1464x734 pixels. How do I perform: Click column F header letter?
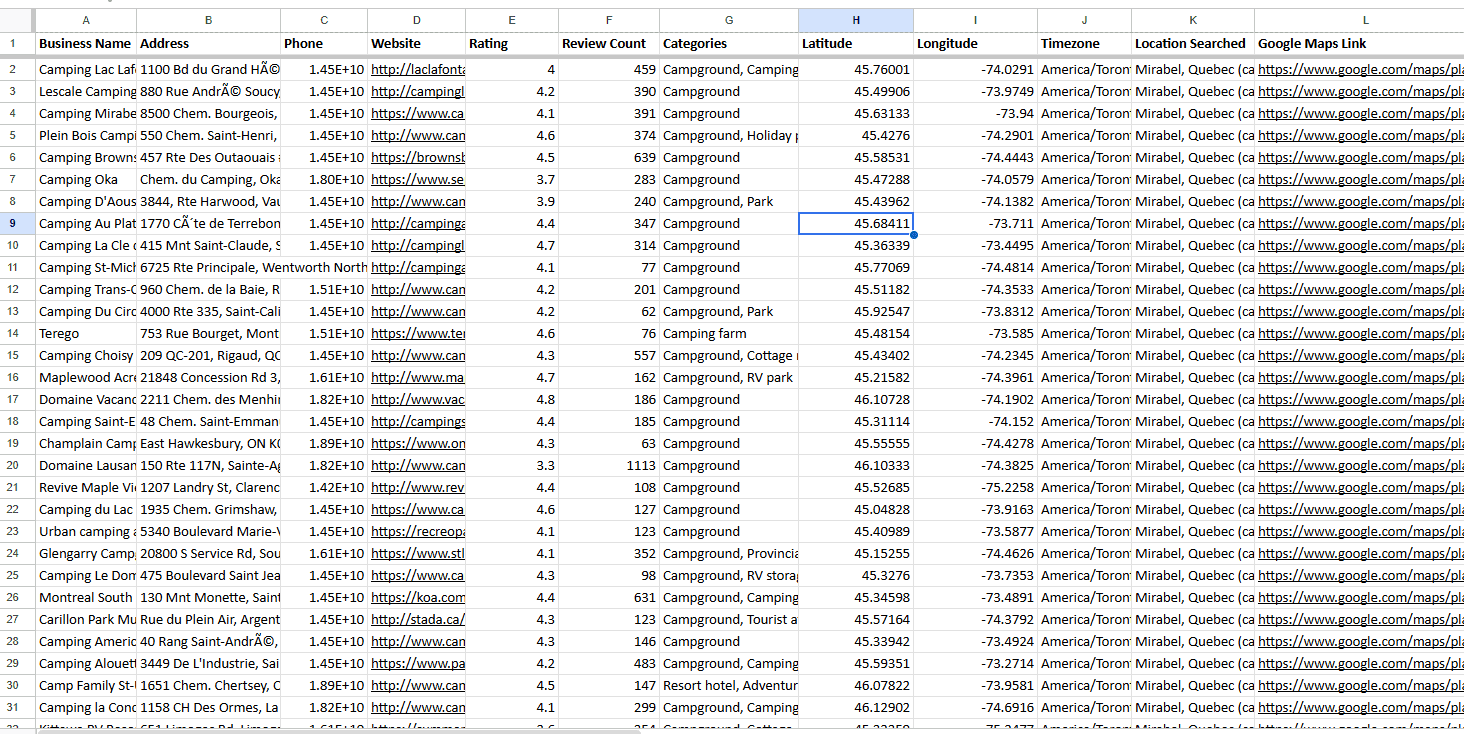[609, 20]
